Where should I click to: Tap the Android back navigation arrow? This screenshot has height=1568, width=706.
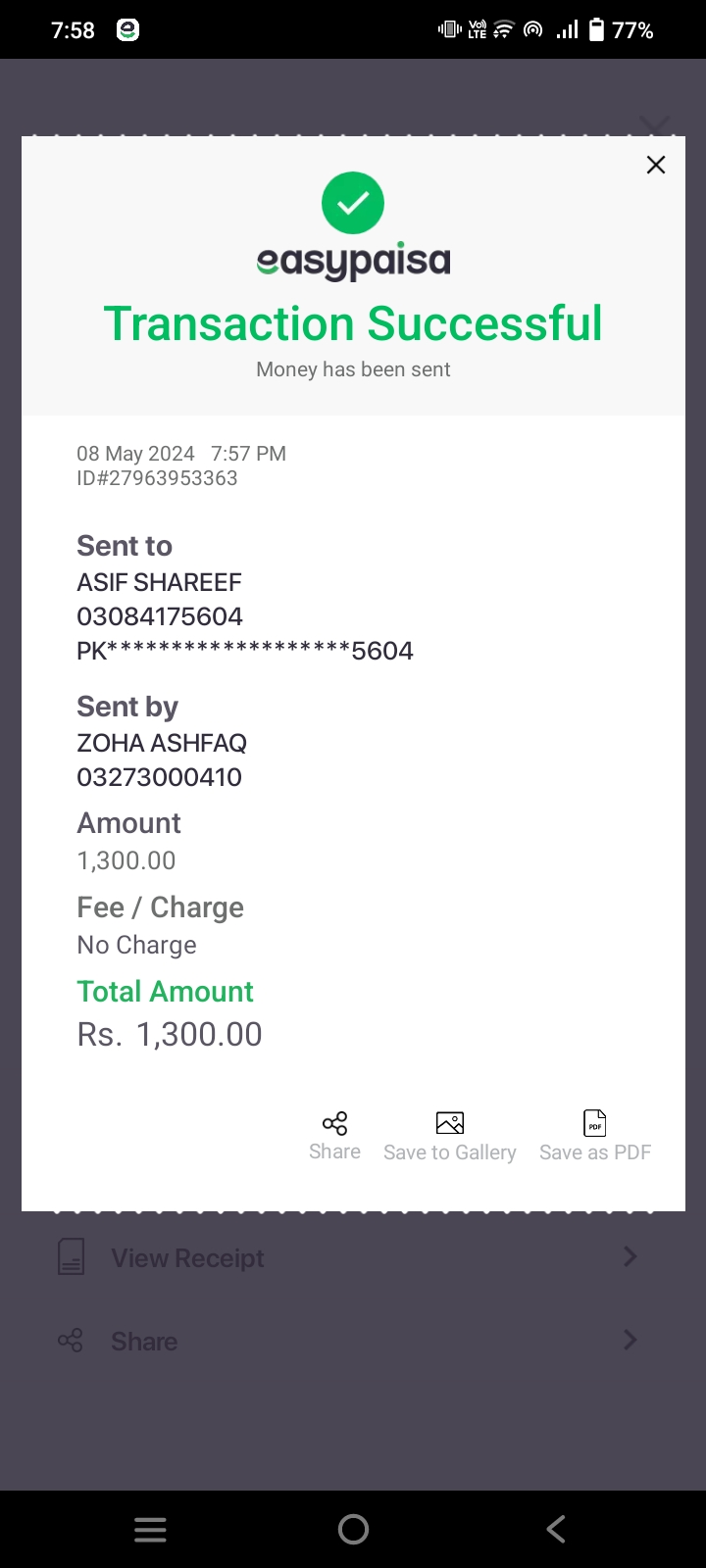(x=556, y=1529)
